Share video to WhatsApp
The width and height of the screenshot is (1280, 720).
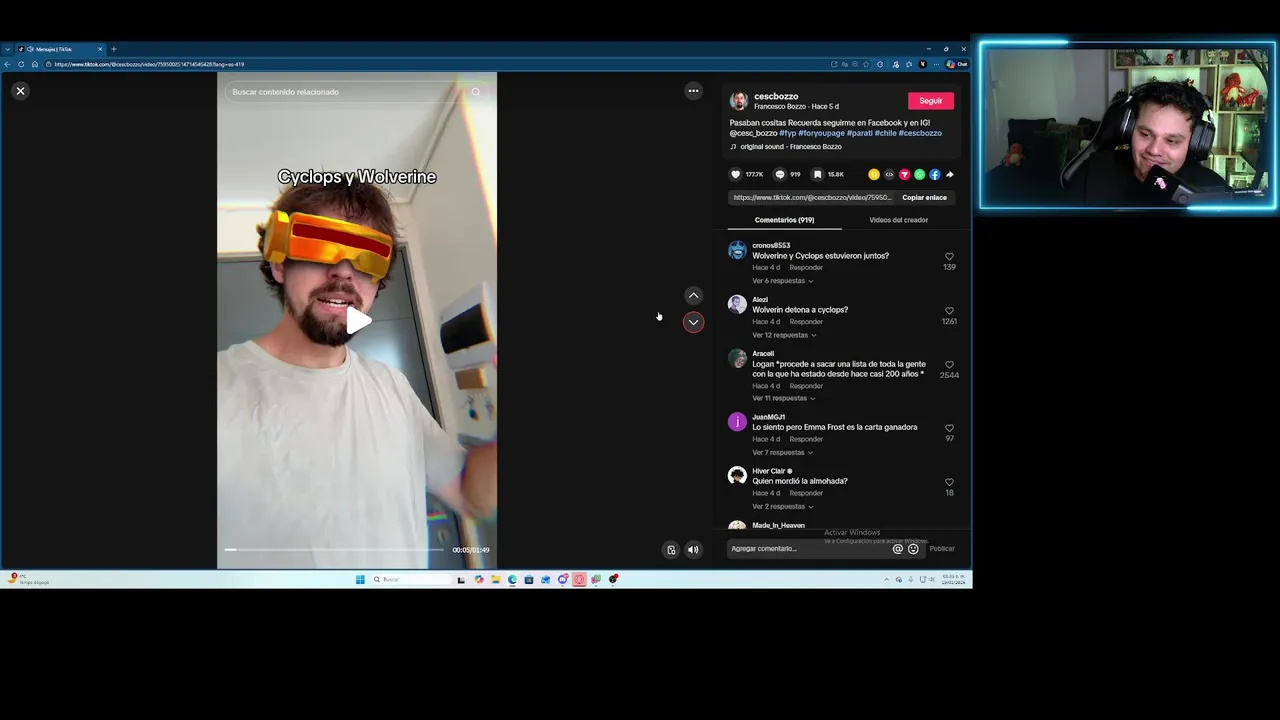click(x=919, y=174)
